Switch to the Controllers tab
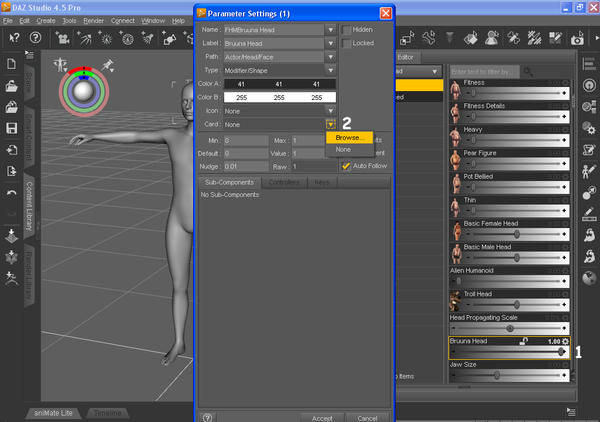Viewport: 600px width, 422px height. 284,182
